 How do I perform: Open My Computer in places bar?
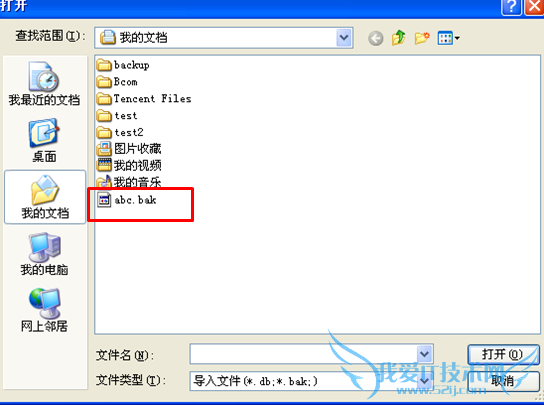pyautogui.click(x=44, y=254)
